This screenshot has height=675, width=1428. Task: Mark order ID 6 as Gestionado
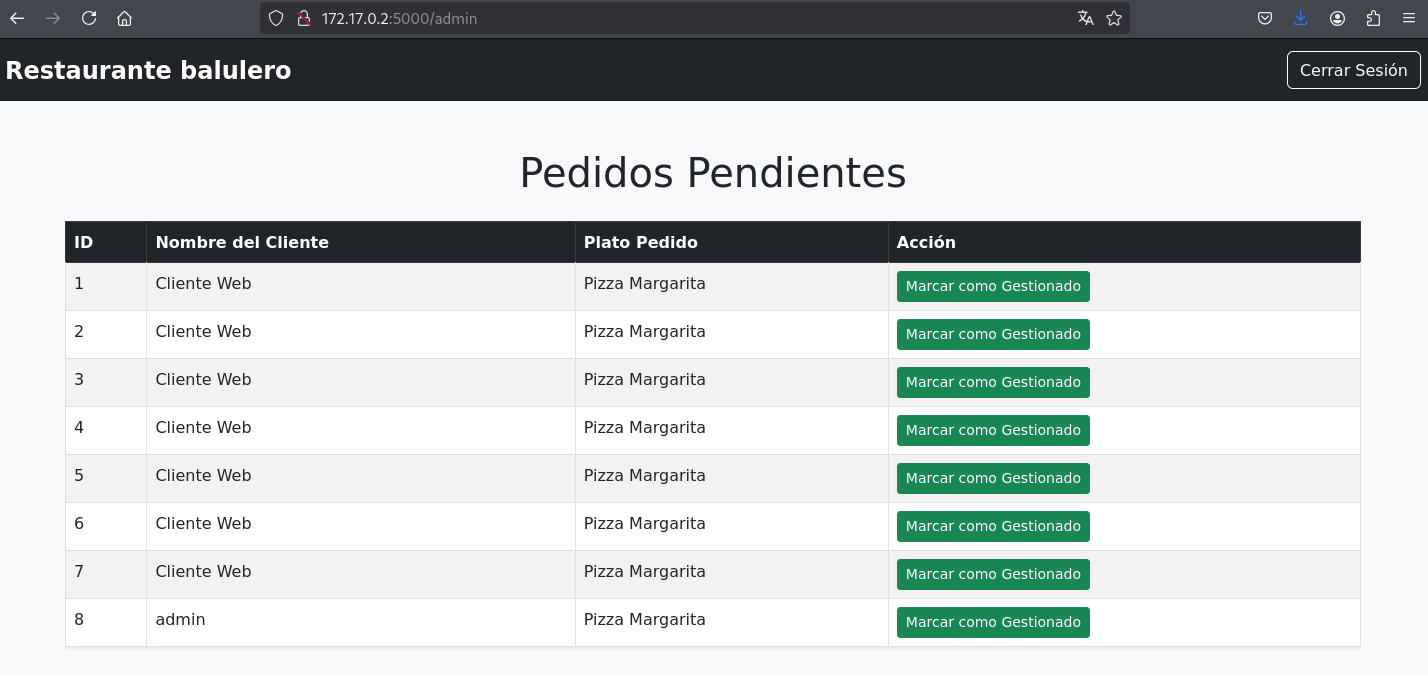coord(993,526)
